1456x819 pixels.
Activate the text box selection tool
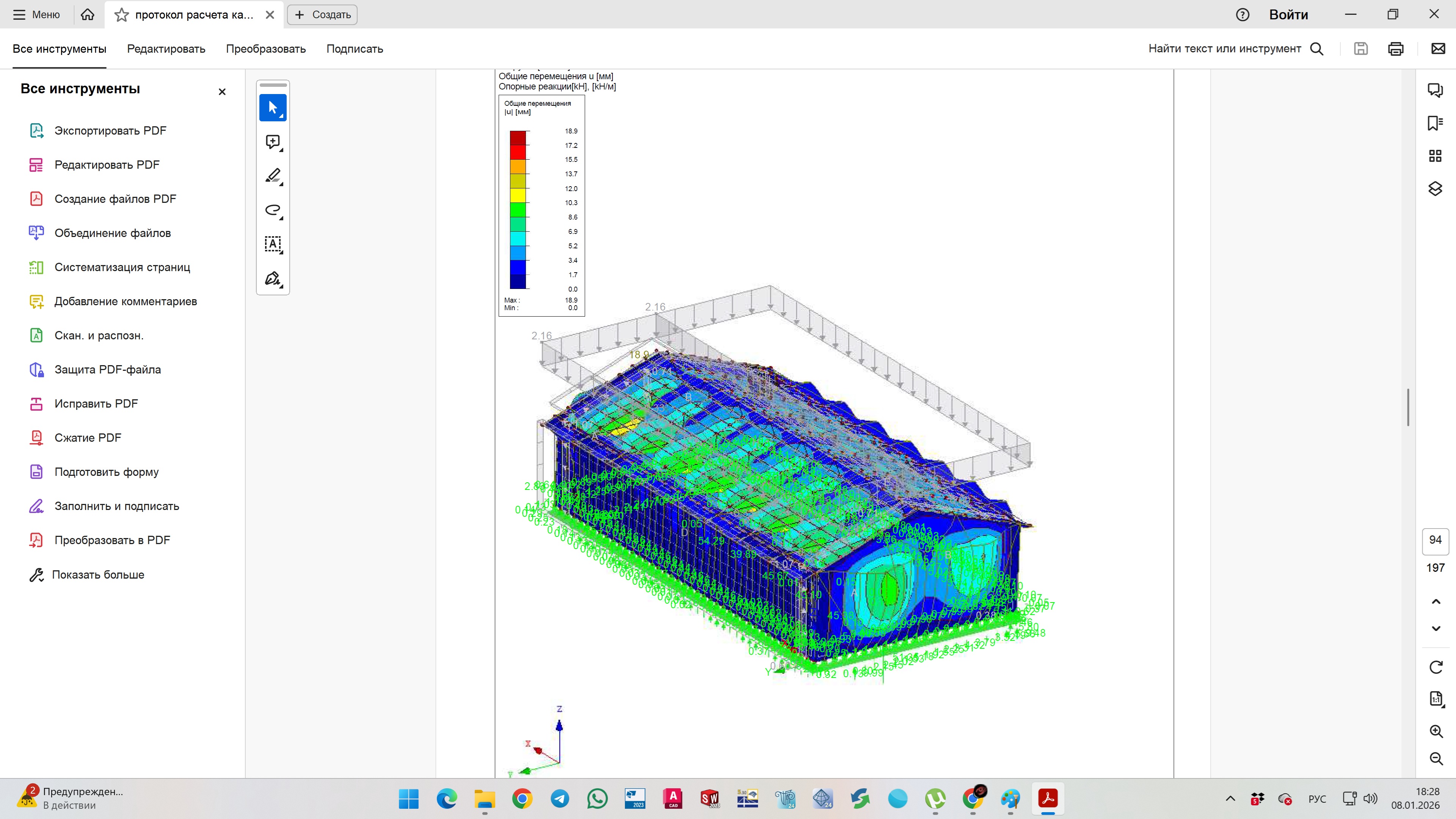273,244
